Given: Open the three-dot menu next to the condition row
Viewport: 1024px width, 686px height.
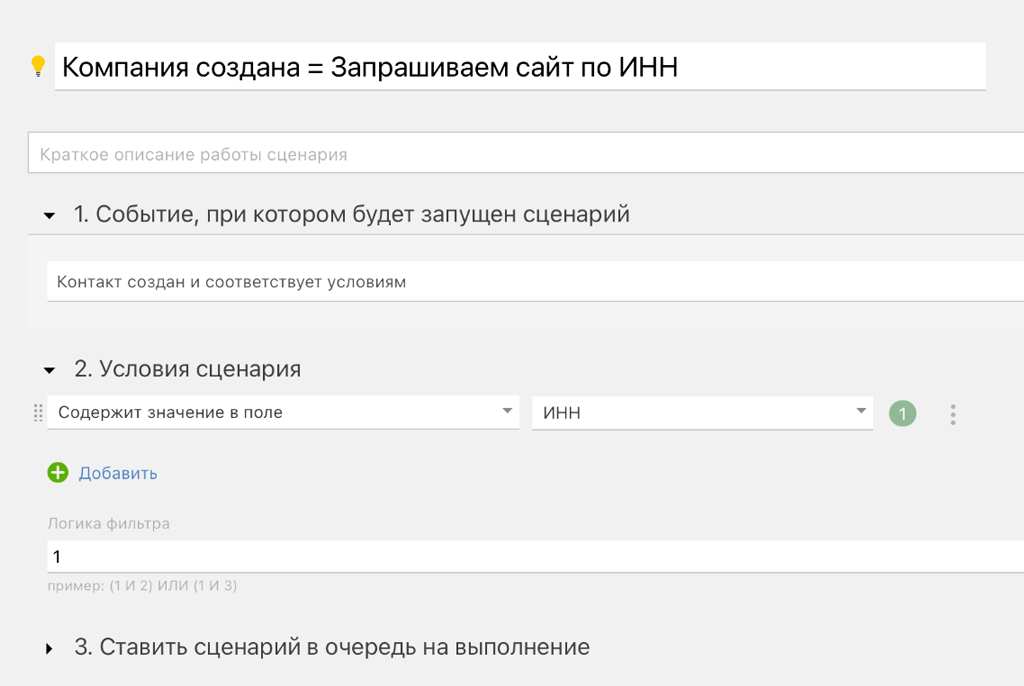Looking at the screenshot, I should (953, 412).
